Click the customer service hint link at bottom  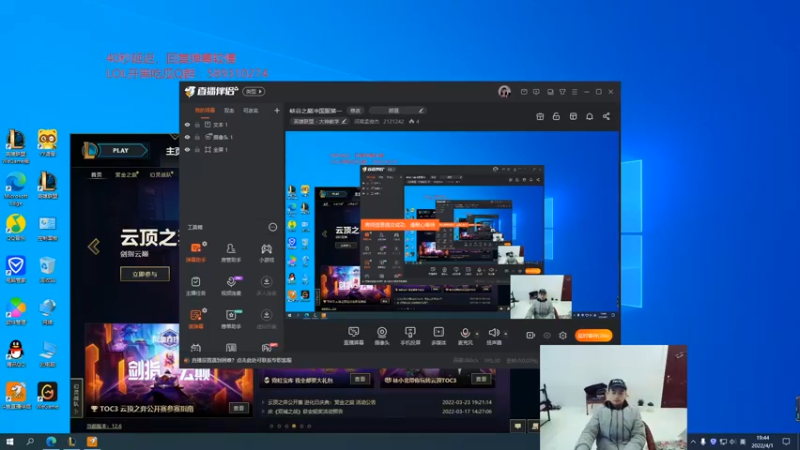(x=241, y=360)
